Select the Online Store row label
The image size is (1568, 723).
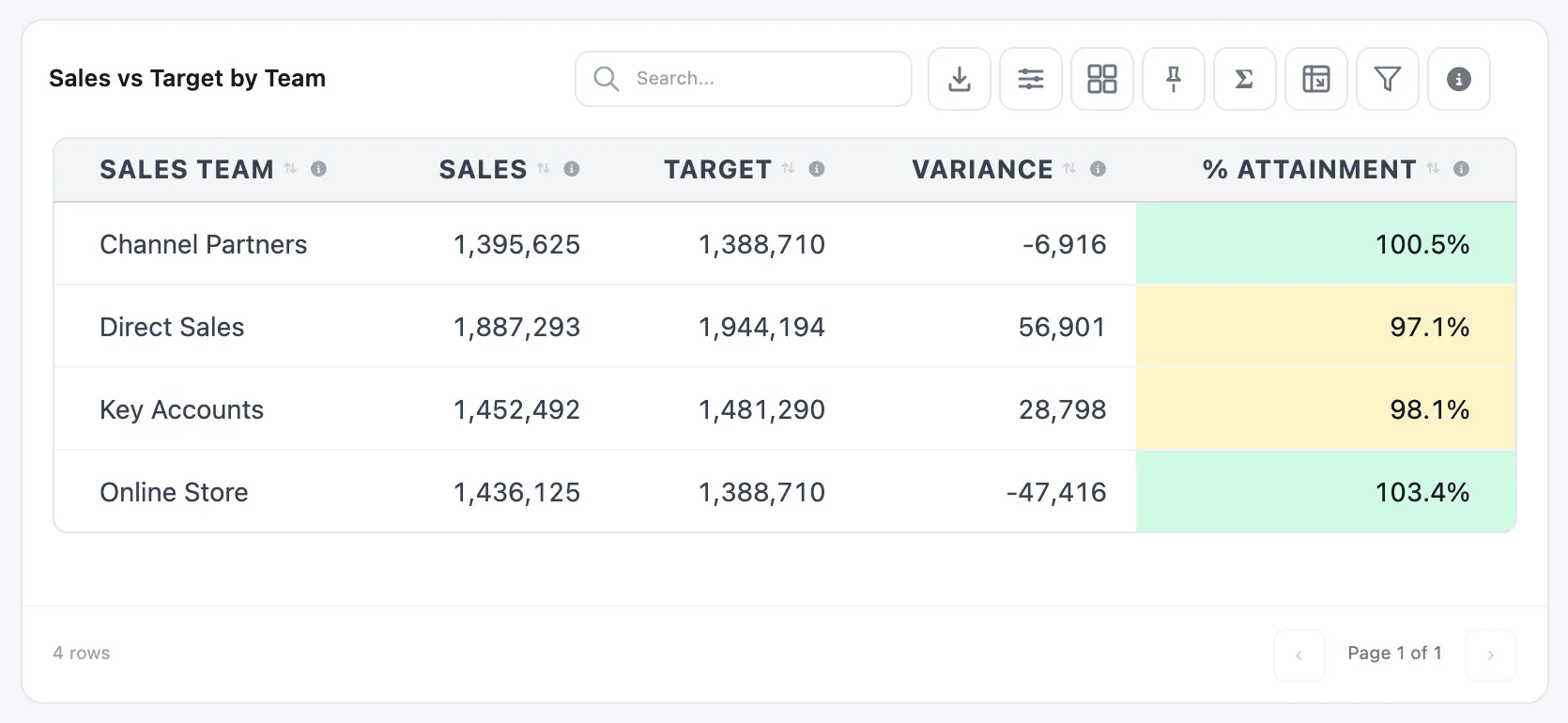pyautogui.click(x=174, y=492)
